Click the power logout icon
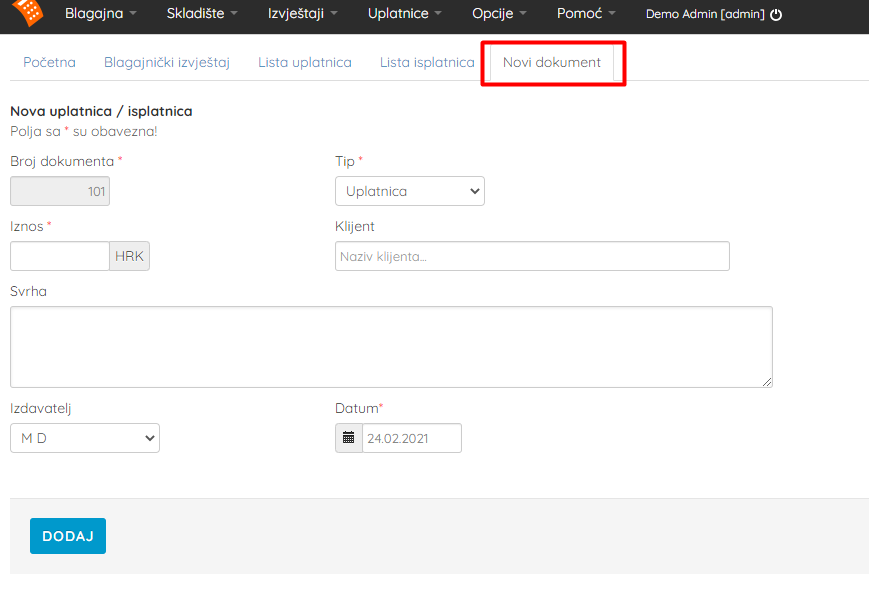 [x=776, y=14]
